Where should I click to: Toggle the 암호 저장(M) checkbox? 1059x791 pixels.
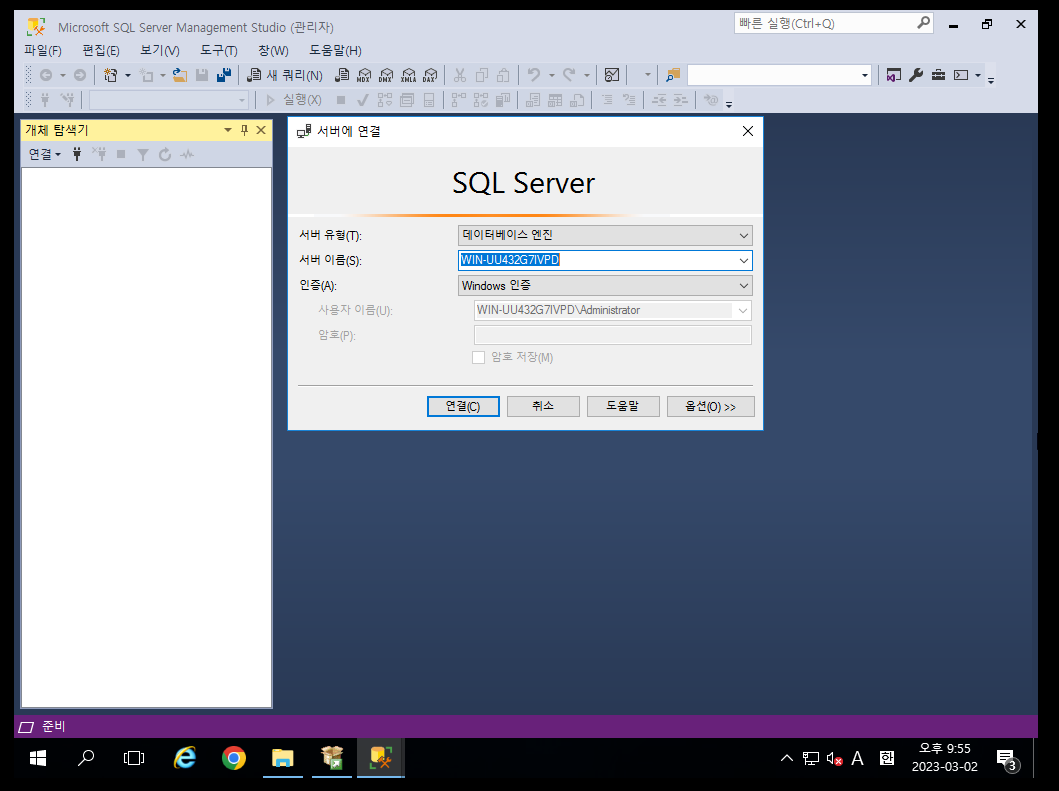tap(478, 357)
